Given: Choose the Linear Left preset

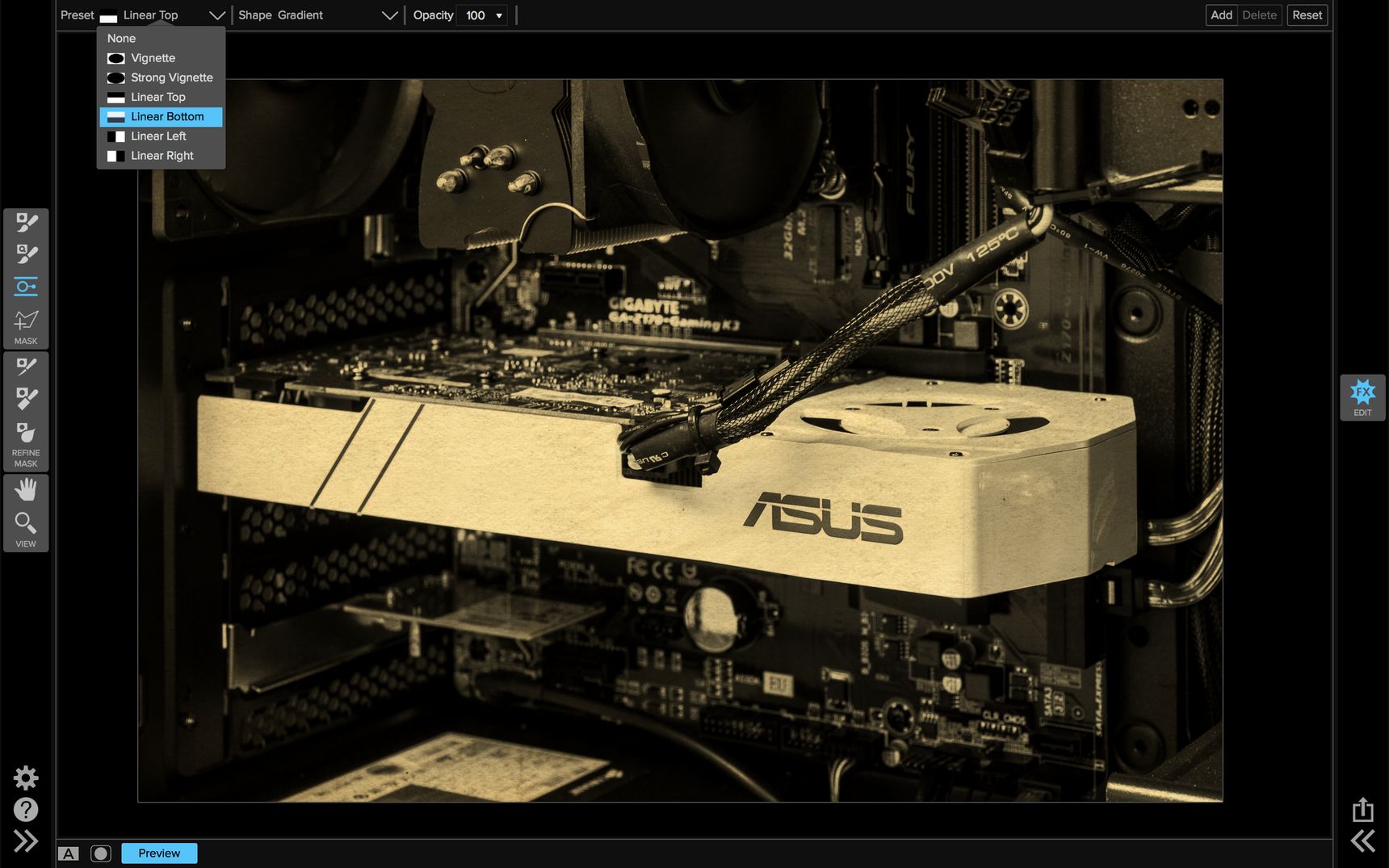Looking at the screenshot, I should [161, 136].
